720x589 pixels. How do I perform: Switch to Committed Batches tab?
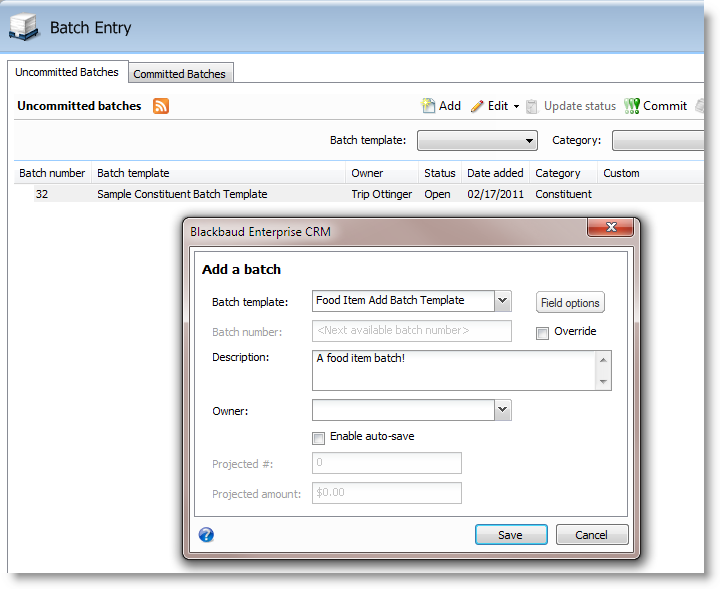tap(180, 74)
